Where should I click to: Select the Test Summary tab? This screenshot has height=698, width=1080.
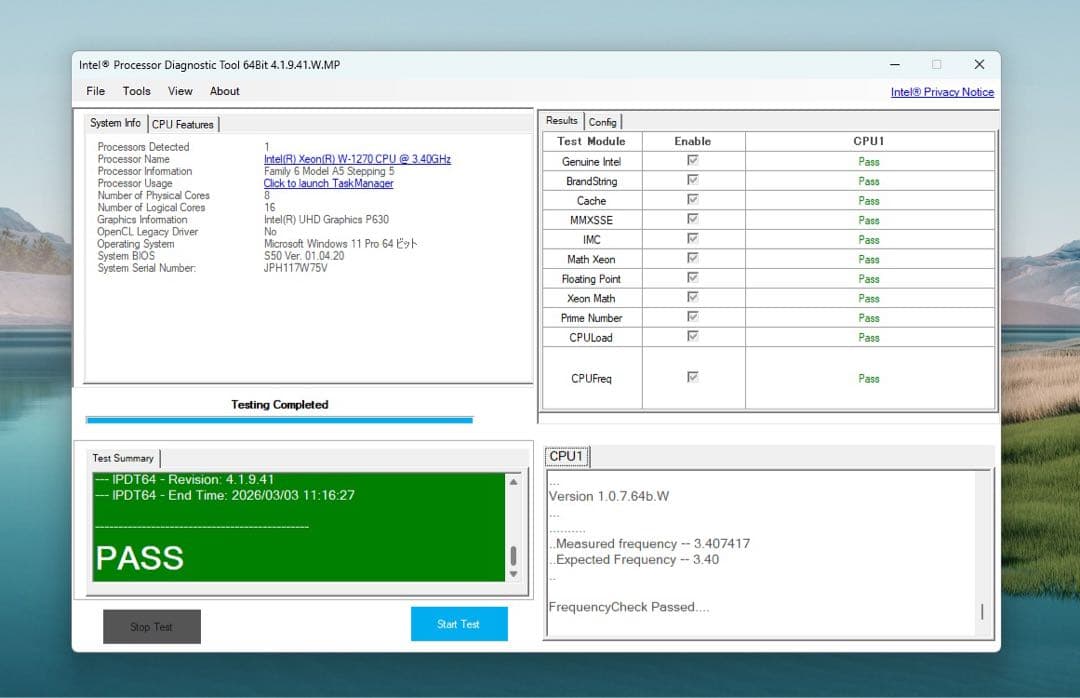click(123, 458)
